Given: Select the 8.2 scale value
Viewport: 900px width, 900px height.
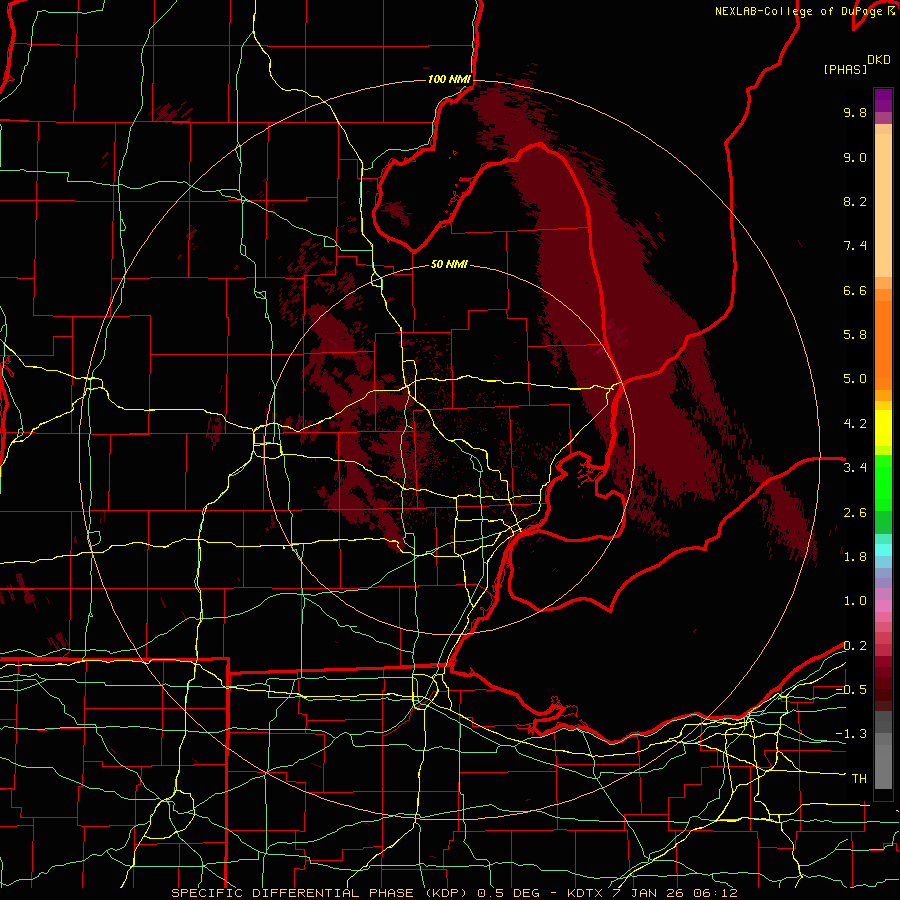Looking at the screenshot, I should pyautogui.click(x=855, y=201).
